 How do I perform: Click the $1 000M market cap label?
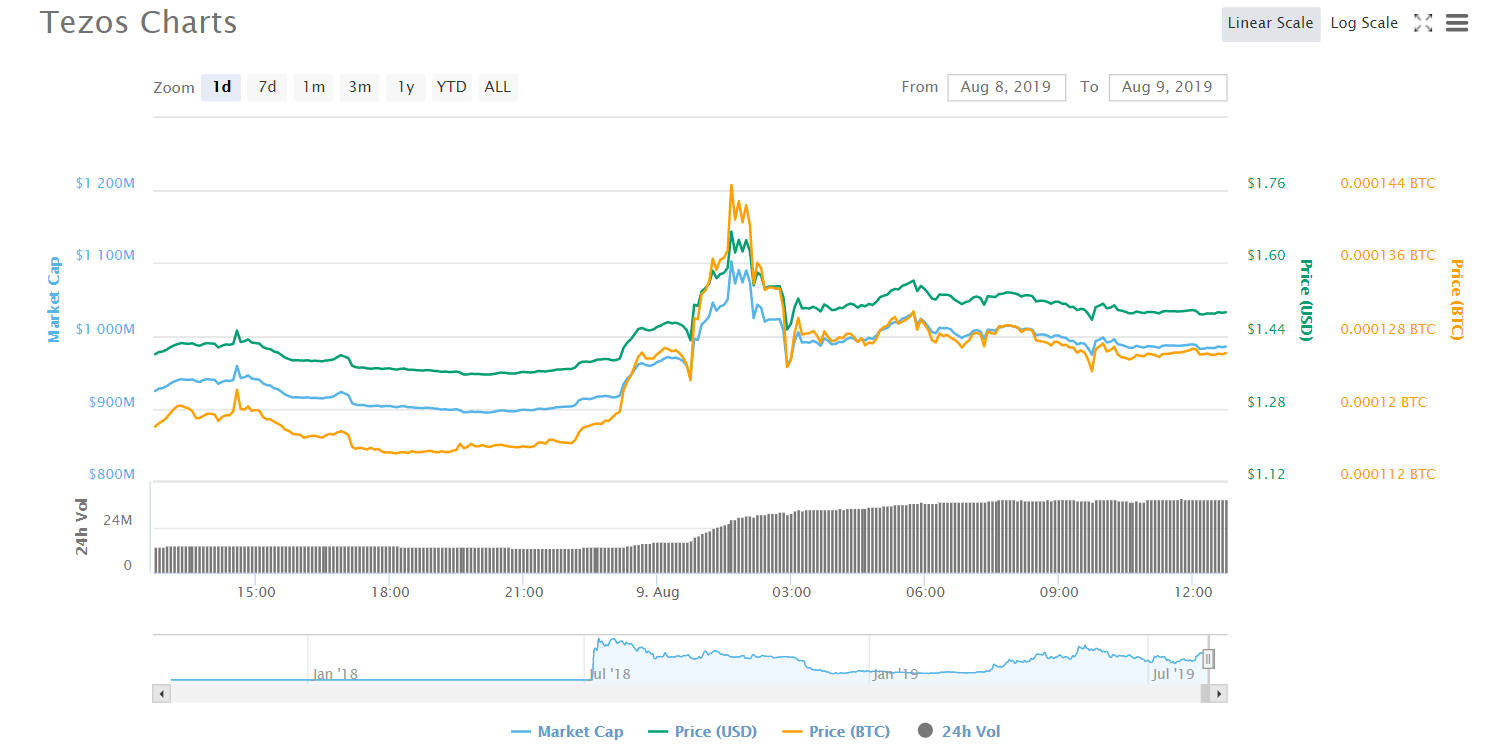pos(105,330)
